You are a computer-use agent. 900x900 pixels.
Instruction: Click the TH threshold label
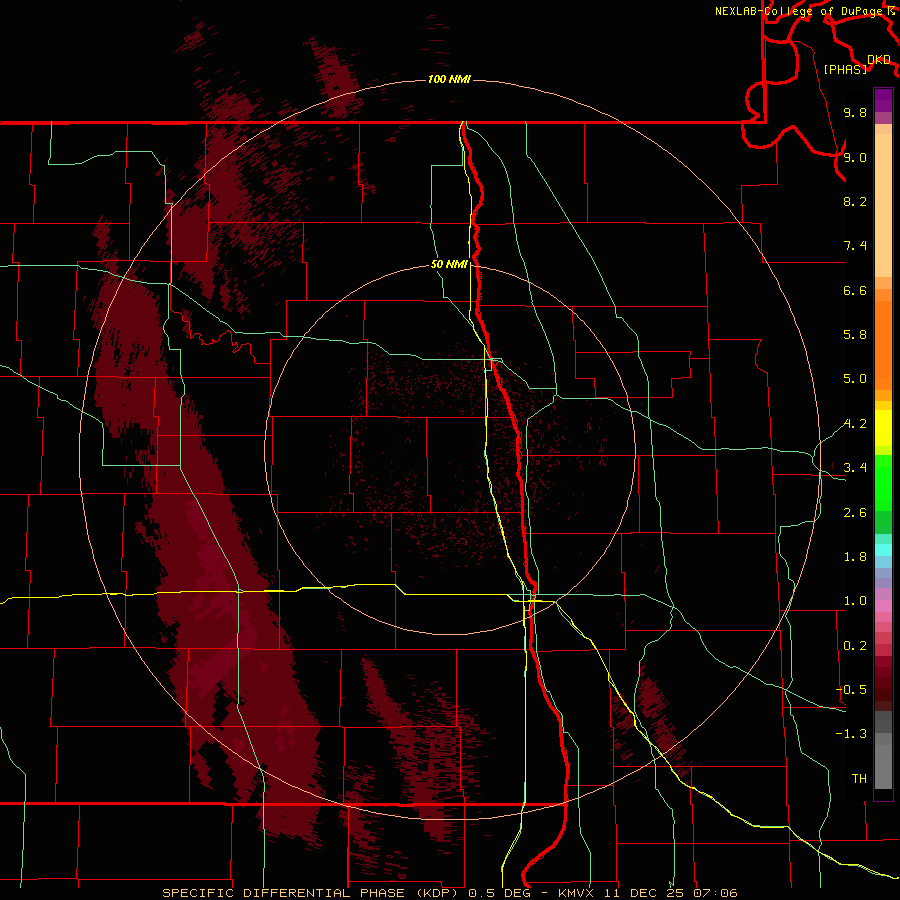pyautogui.click(x=859, y=779)
